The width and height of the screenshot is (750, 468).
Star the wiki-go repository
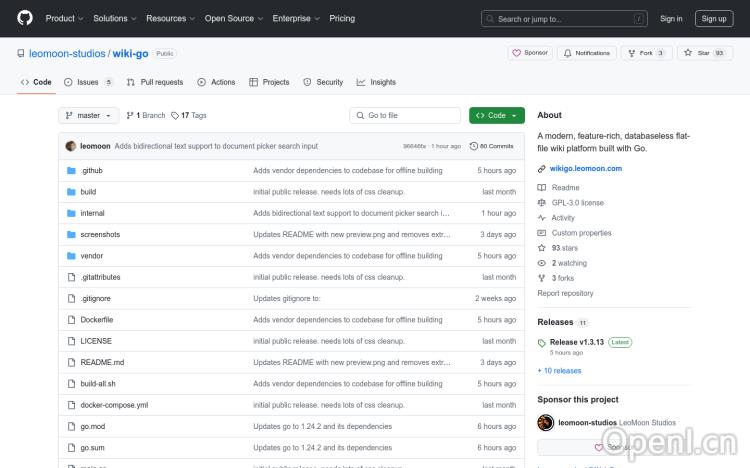(x=698, y=53)
